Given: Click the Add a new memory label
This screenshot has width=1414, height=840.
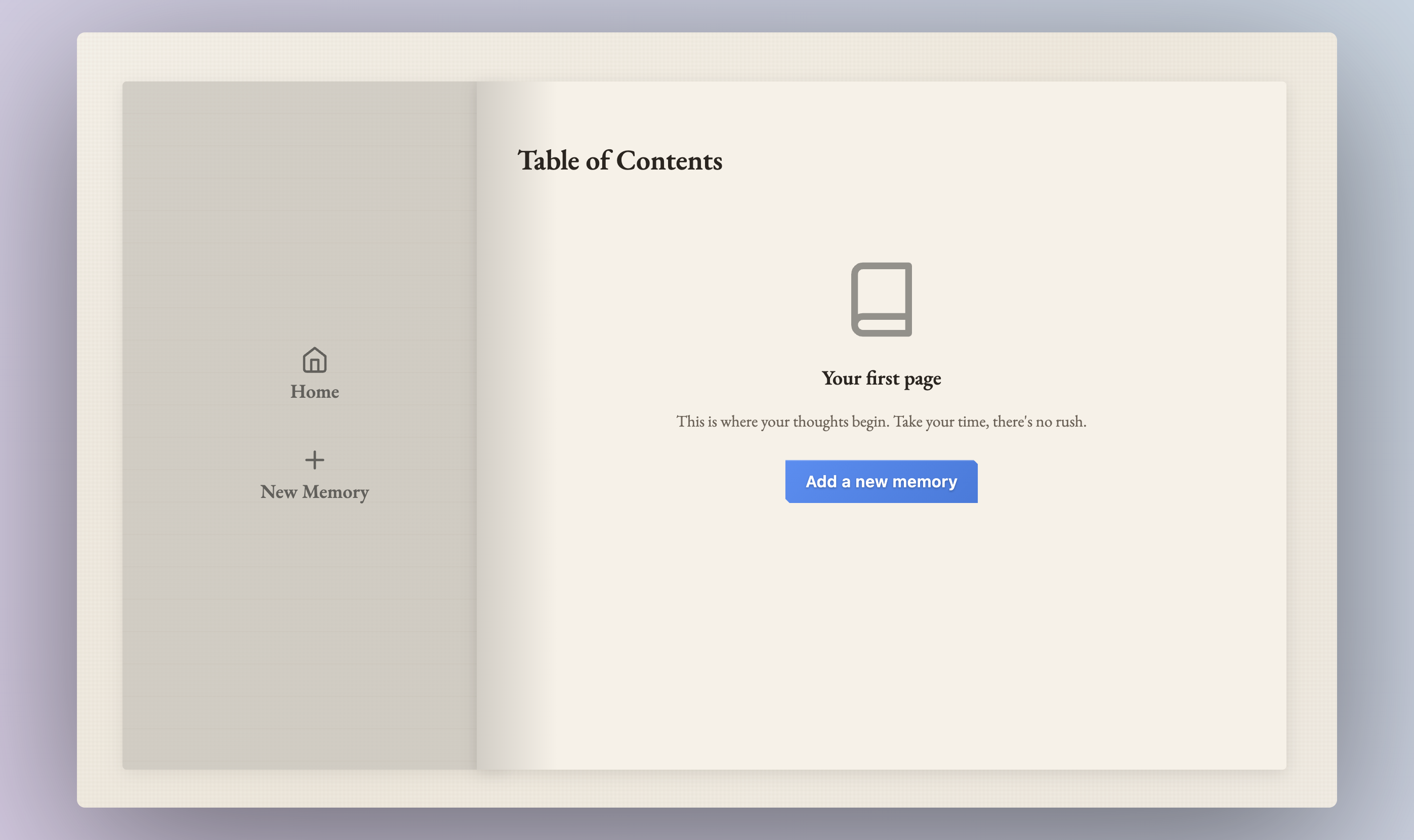Looking at the screenshot, I should click(x=881, y=481).
